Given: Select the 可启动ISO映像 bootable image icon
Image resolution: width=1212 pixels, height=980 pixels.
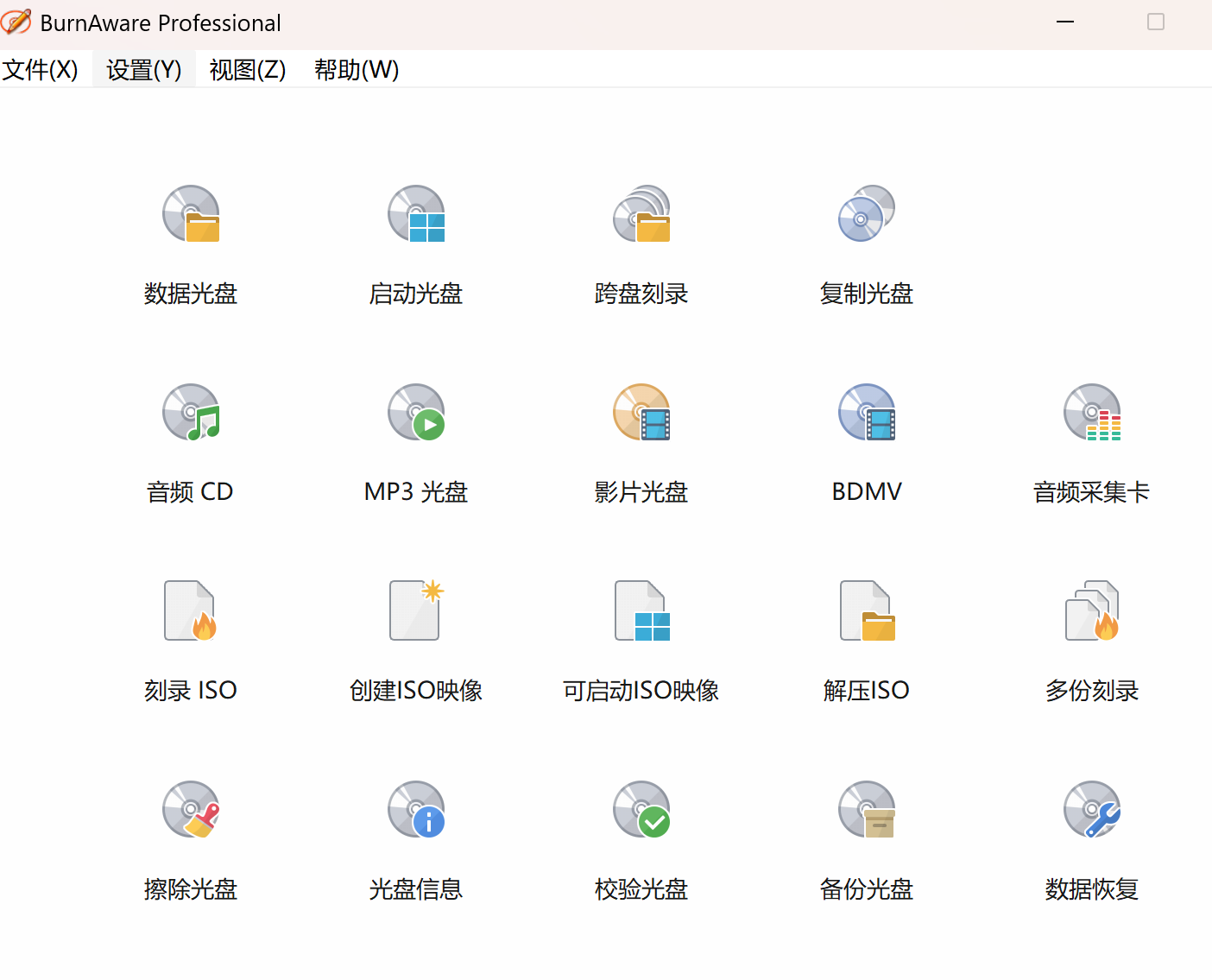Looking at the screenshot, I should 641,610.
